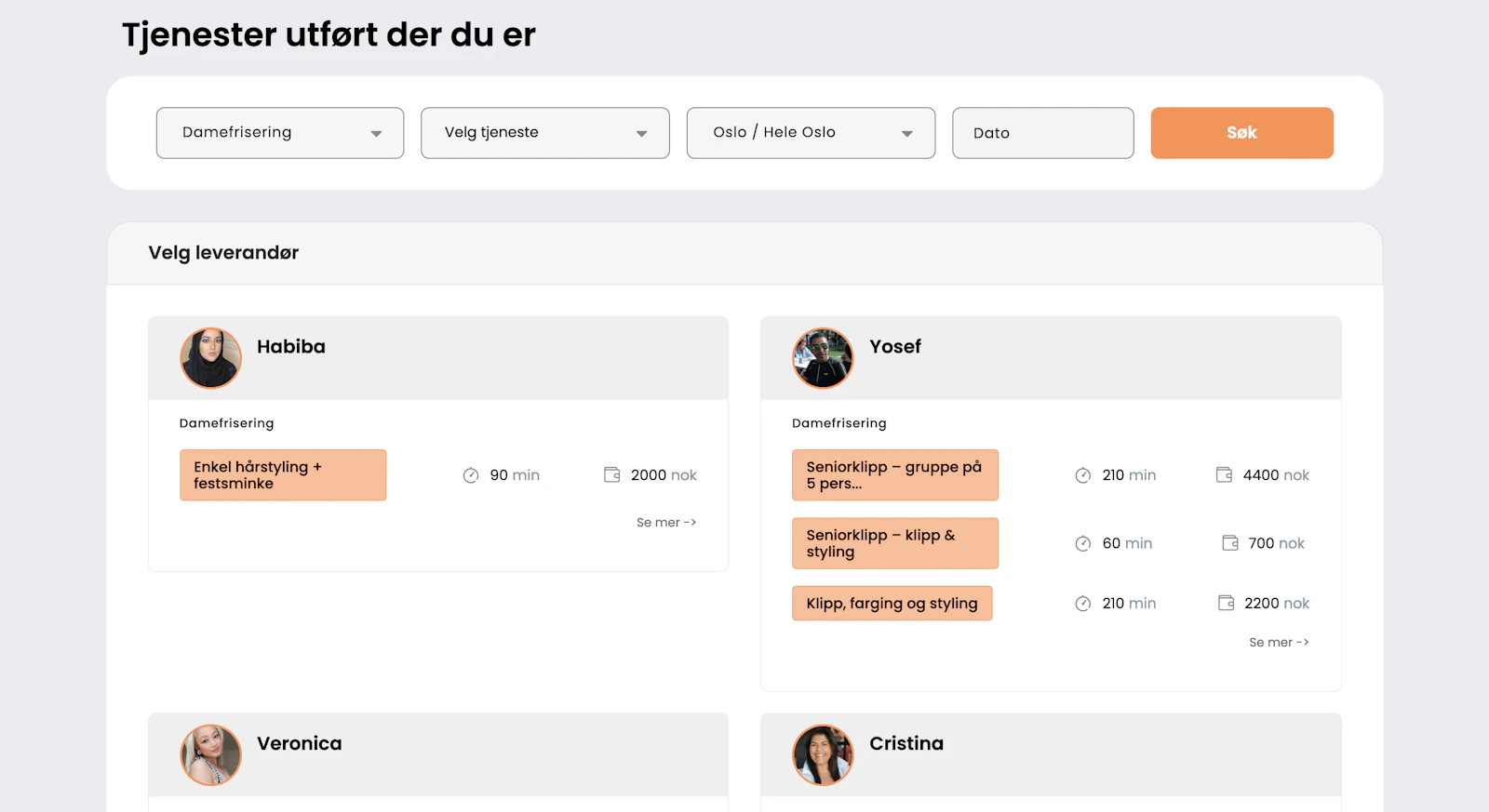The image size is (1489, 812).
Task: Click Damefrisering label in Yosef's card
Action: 839,423
